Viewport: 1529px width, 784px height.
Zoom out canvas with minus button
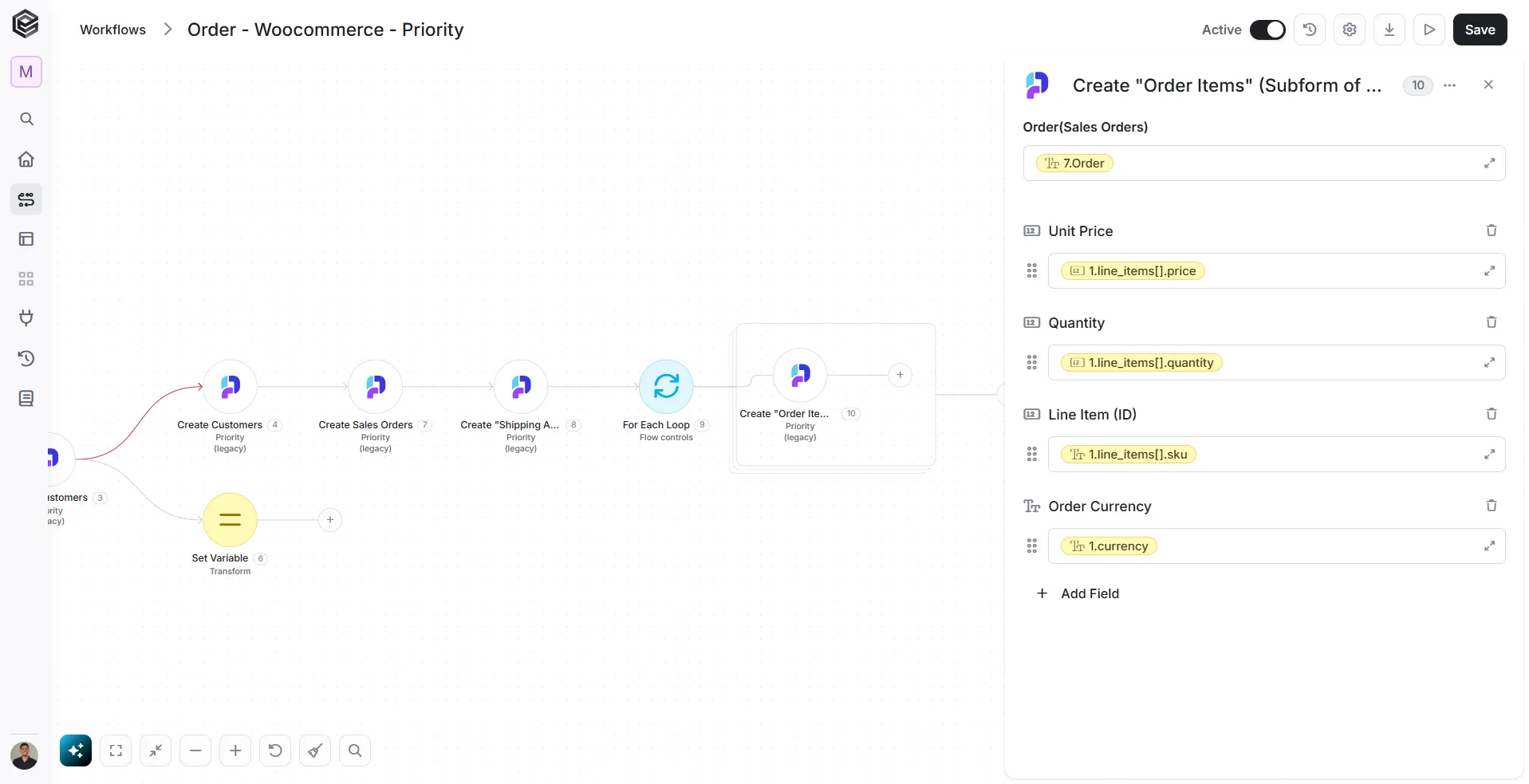tap(195, 751)
